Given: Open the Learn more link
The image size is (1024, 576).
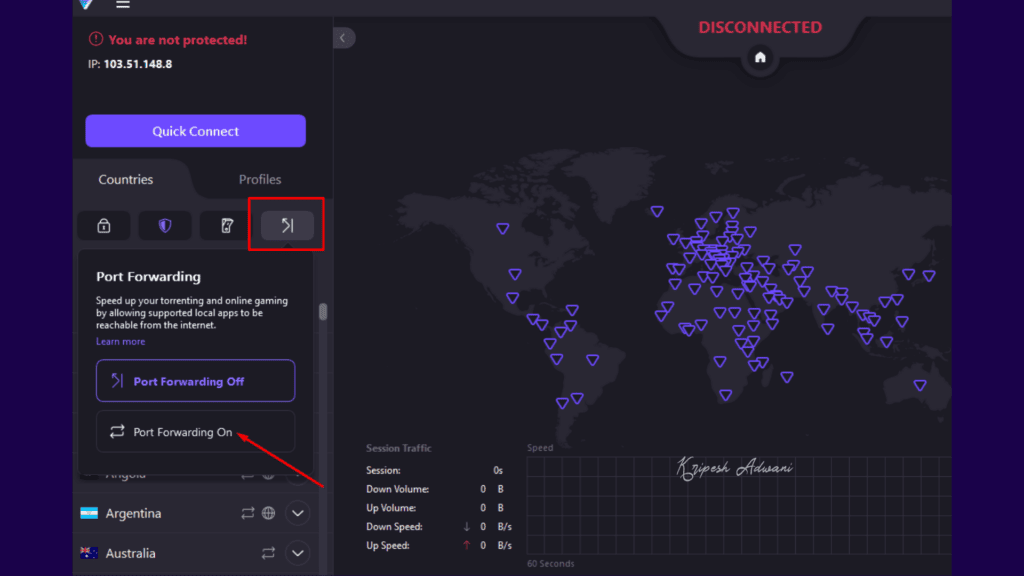Looking at the screenshot, I should coord(120,341).
